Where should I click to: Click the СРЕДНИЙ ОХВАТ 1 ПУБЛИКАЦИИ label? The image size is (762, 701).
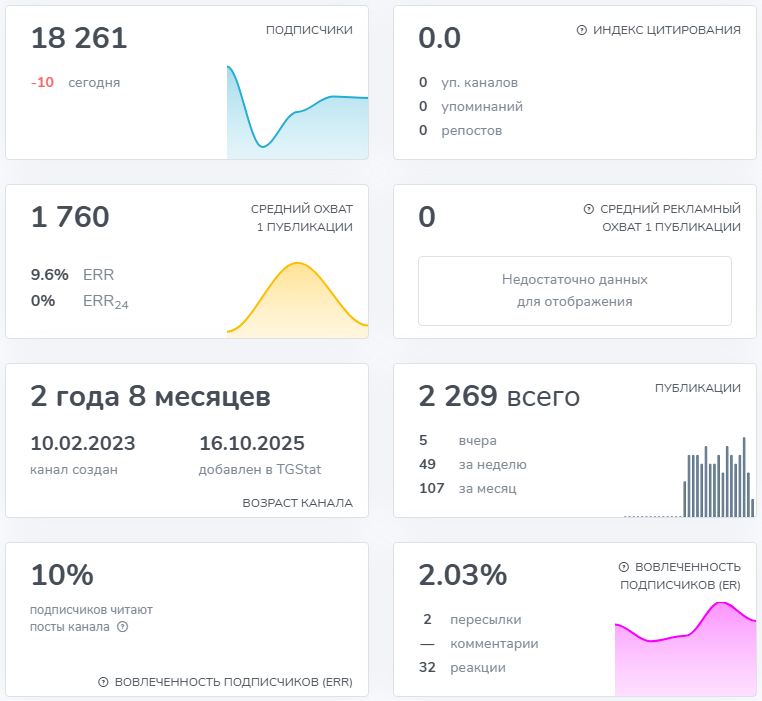(301, 218)
